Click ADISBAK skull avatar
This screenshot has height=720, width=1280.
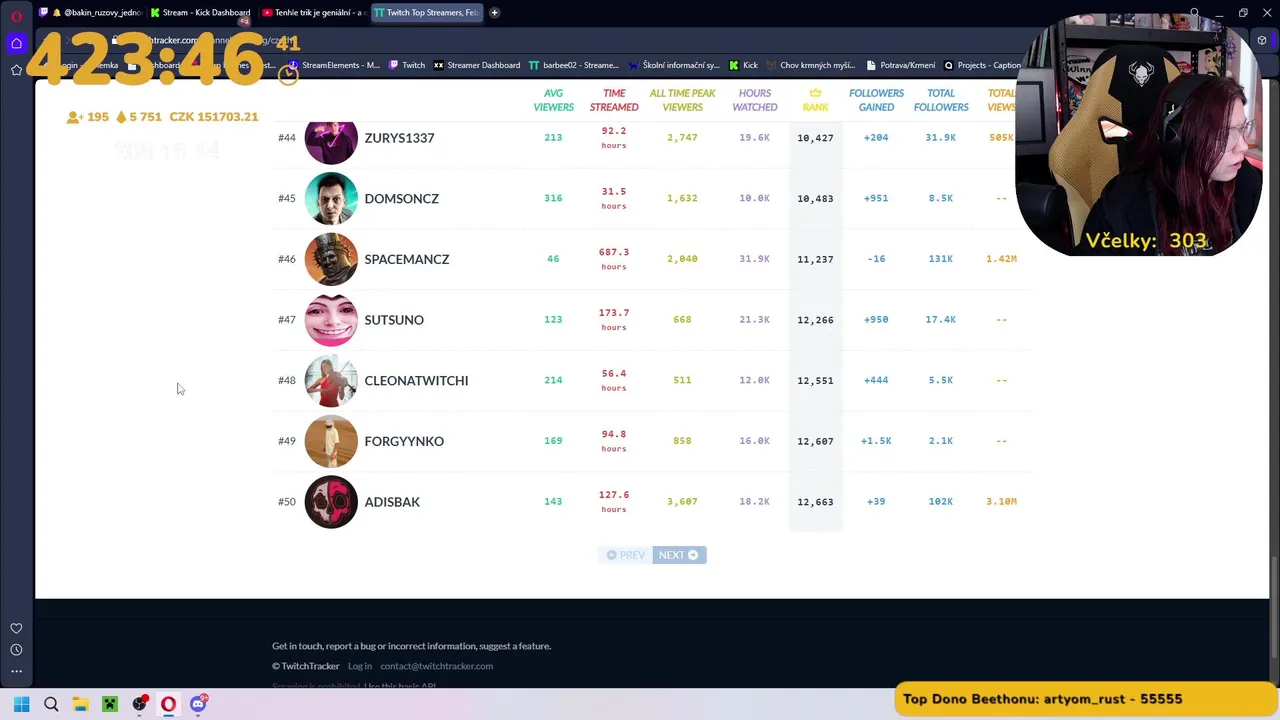tap(331, 502)
